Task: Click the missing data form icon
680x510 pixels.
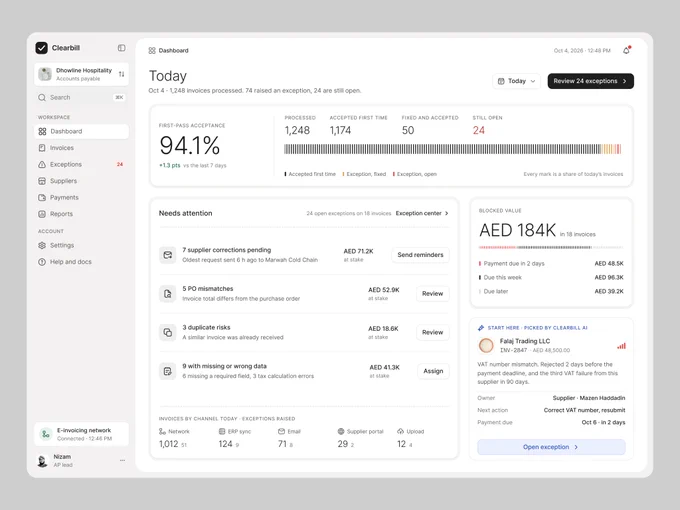Action: [x=167, y=371]
